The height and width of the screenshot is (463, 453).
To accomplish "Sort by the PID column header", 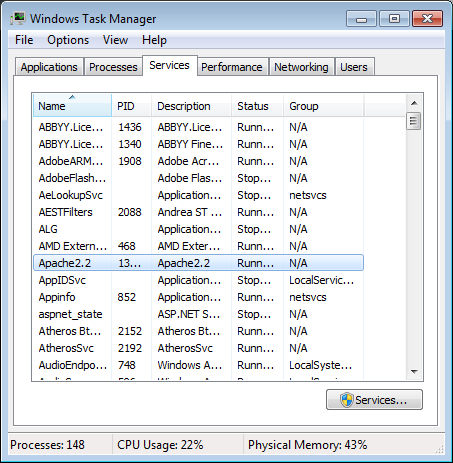I will [x=132, y=106].
